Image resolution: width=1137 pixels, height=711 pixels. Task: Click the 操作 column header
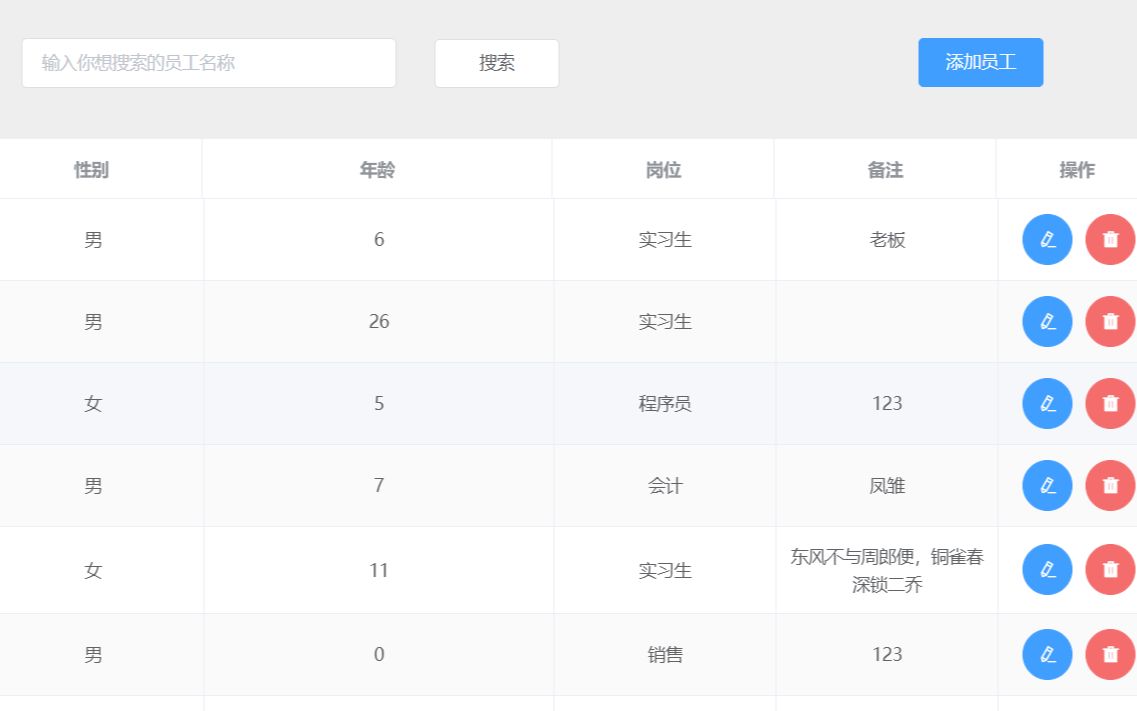(x=1076, y=170)
